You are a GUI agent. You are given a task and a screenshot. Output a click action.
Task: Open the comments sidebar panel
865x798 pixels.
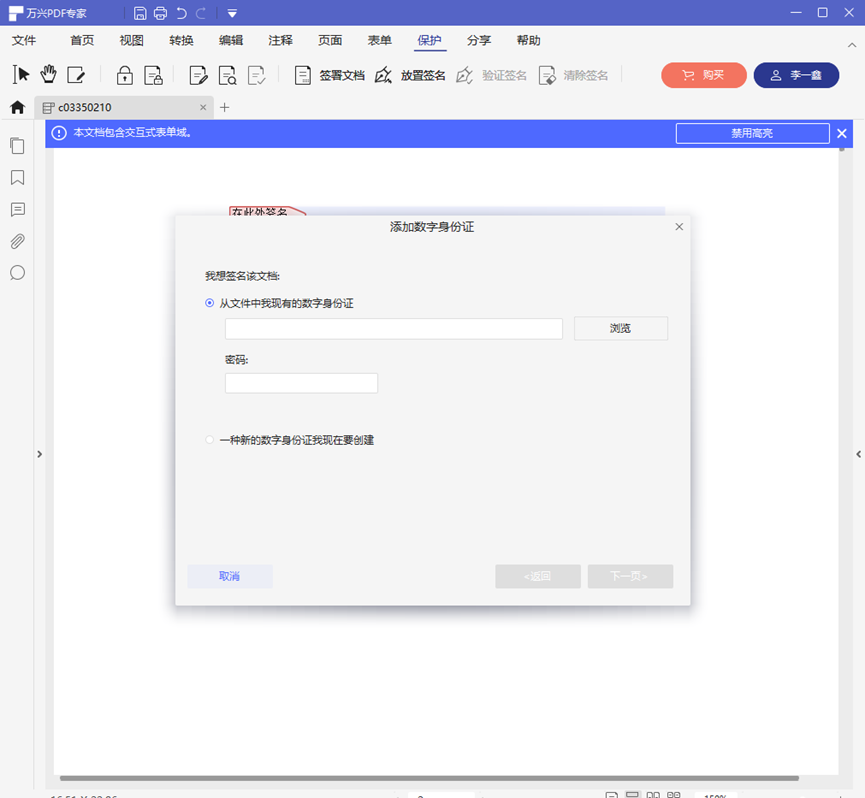pyautogui.click(x=17, y=210)
